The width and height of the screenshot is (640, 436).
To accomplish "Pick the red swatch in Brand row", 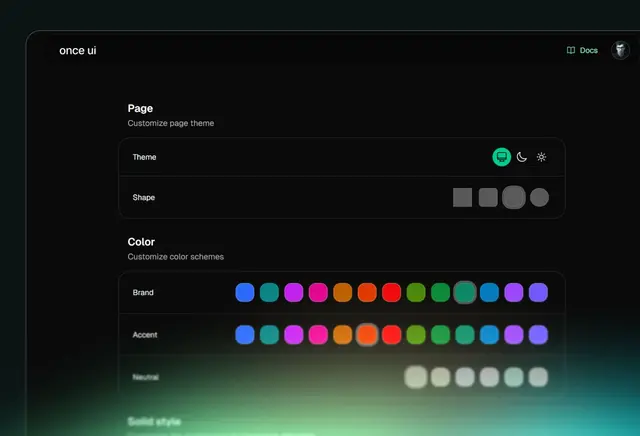I will pos(391,292).
